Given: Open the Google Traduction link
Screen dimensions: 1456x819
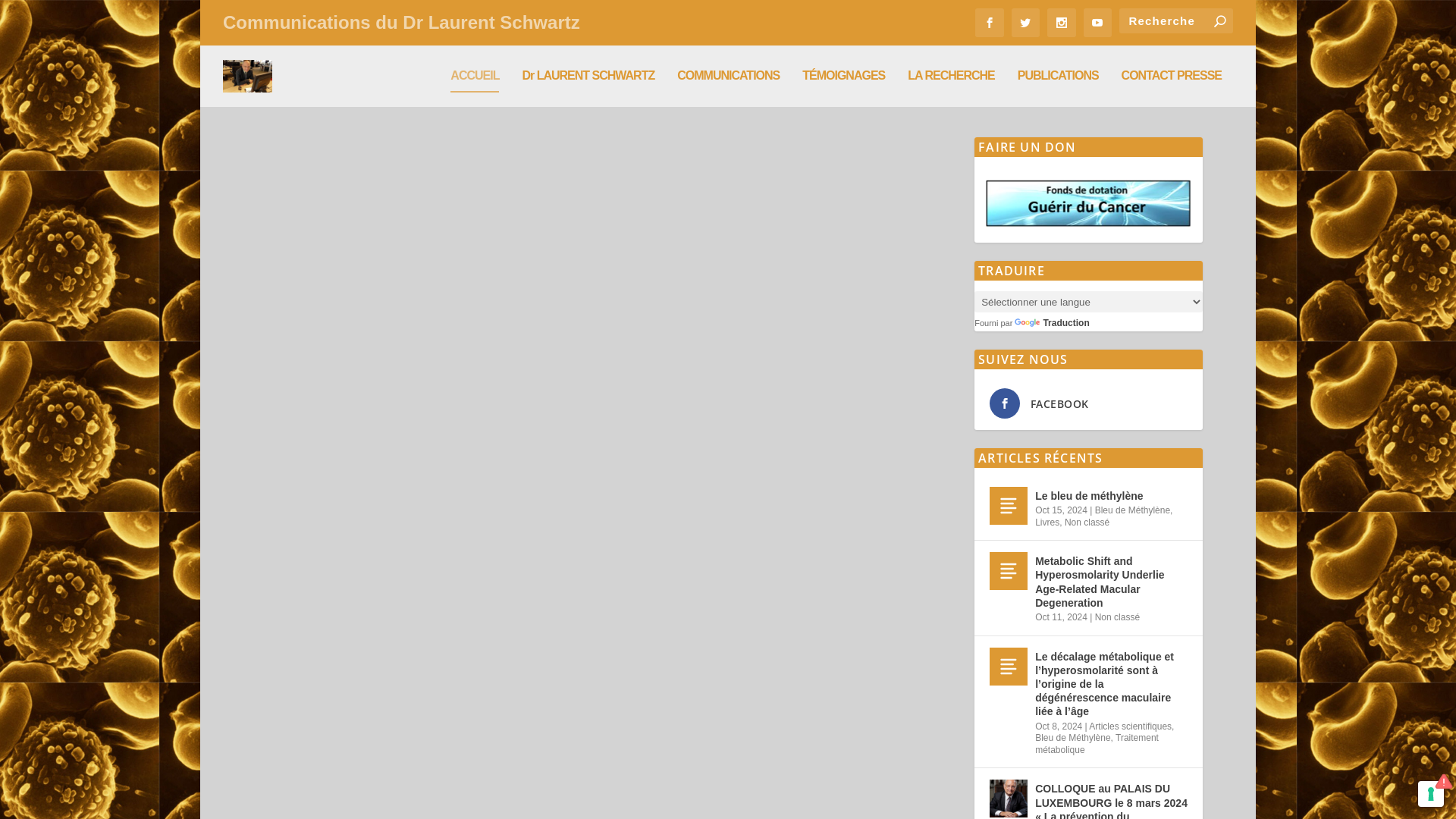Looking at the screenshot, I should click(1052, 322).
